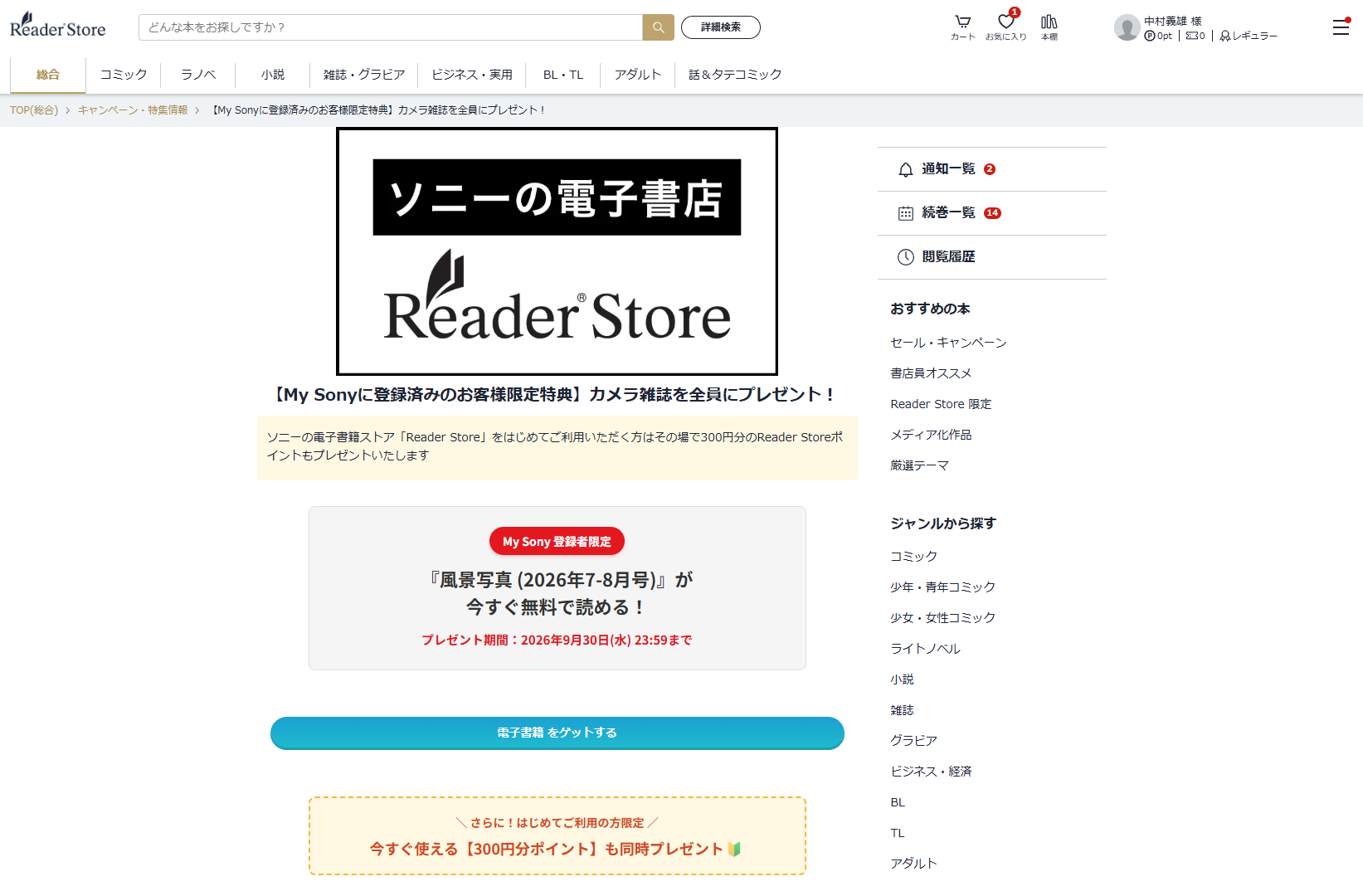Click 厳選テーマ link
The height and width of the screenshot is (896, 1363).
click(x=919, y=465)
